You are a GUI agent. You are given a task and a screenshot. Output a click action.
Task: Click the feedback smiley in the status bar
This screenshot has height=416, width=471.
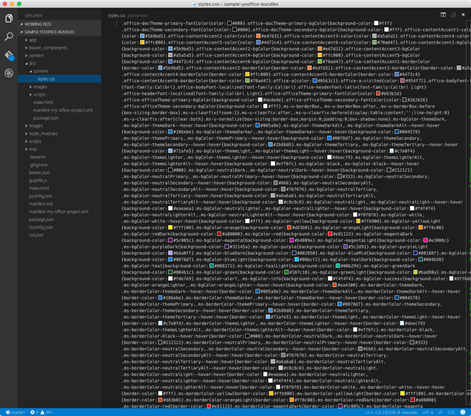[x=463, y=412]
